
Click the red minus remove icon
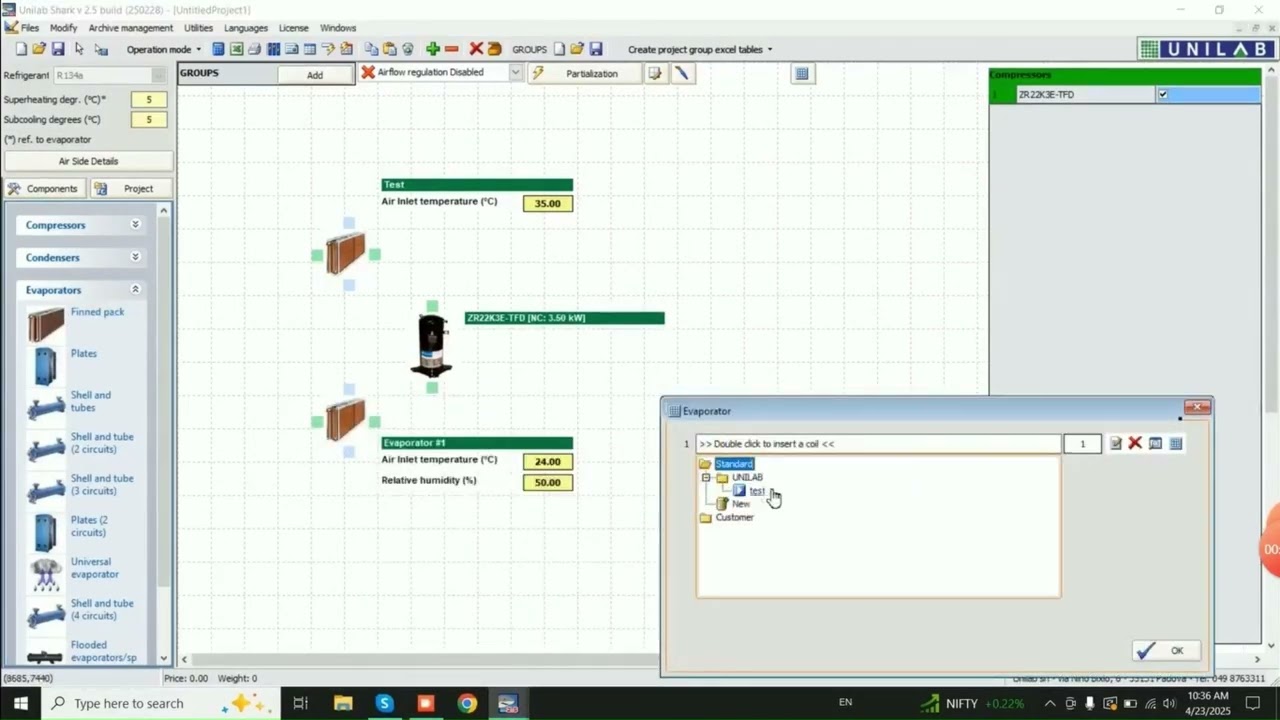[452, 49]
